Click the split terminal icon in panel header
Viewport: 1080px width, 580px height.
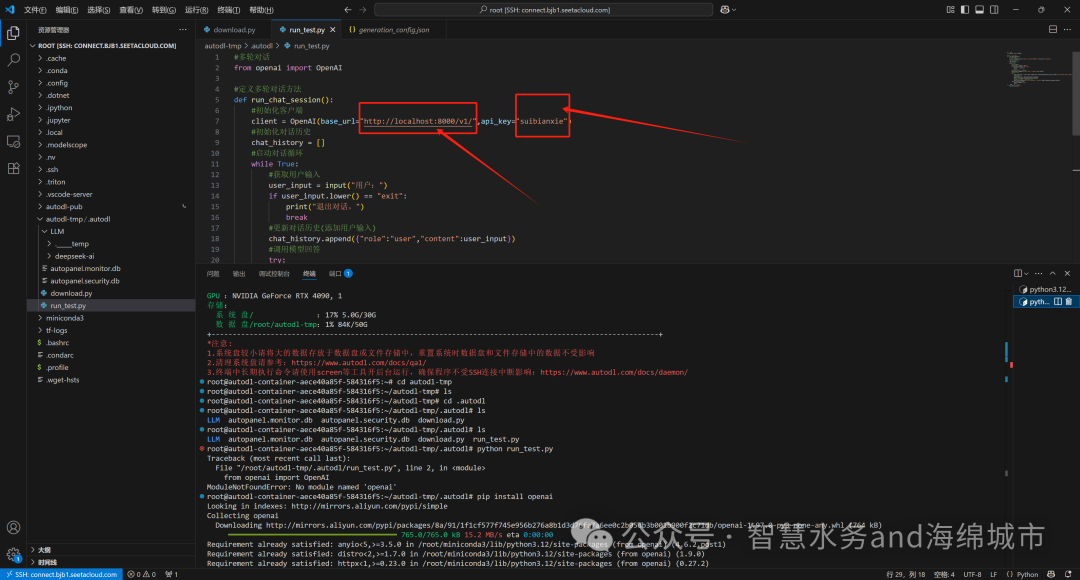[1017, 273]
